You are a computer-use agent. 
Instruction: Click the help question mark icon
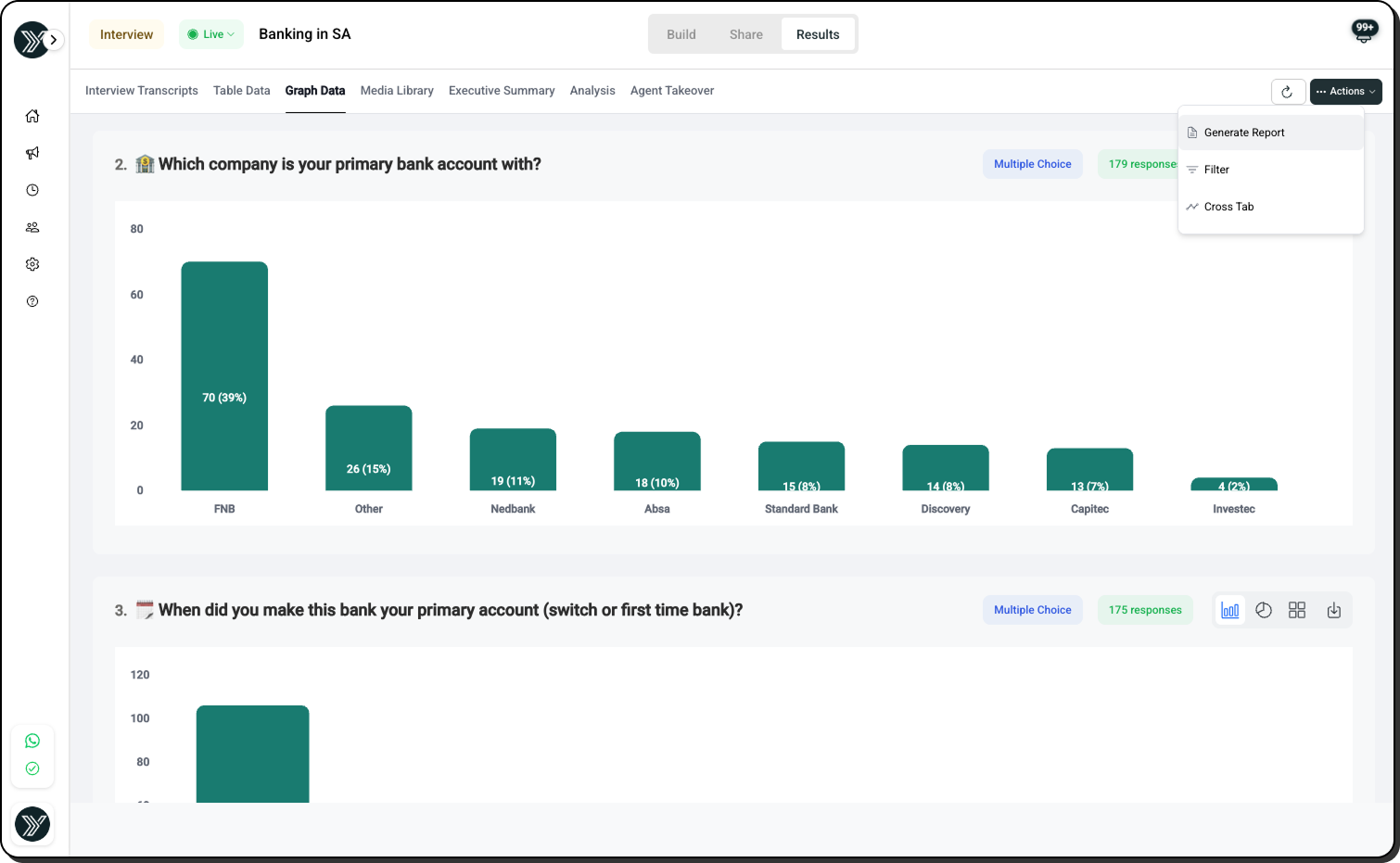[x=32, y=301]
